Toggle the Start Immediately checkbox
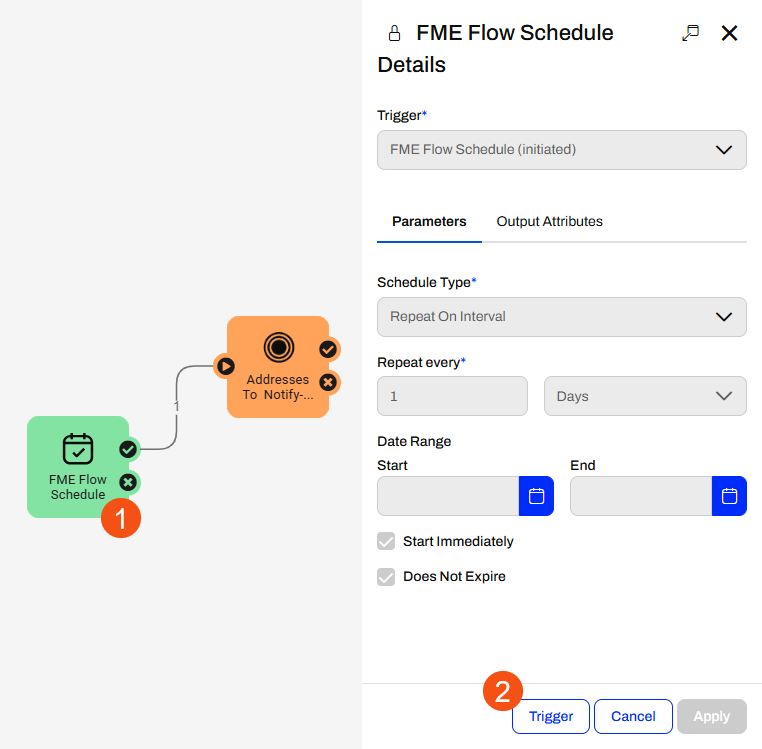This screenshot has width=762, height=749. (x=386, y=541)
